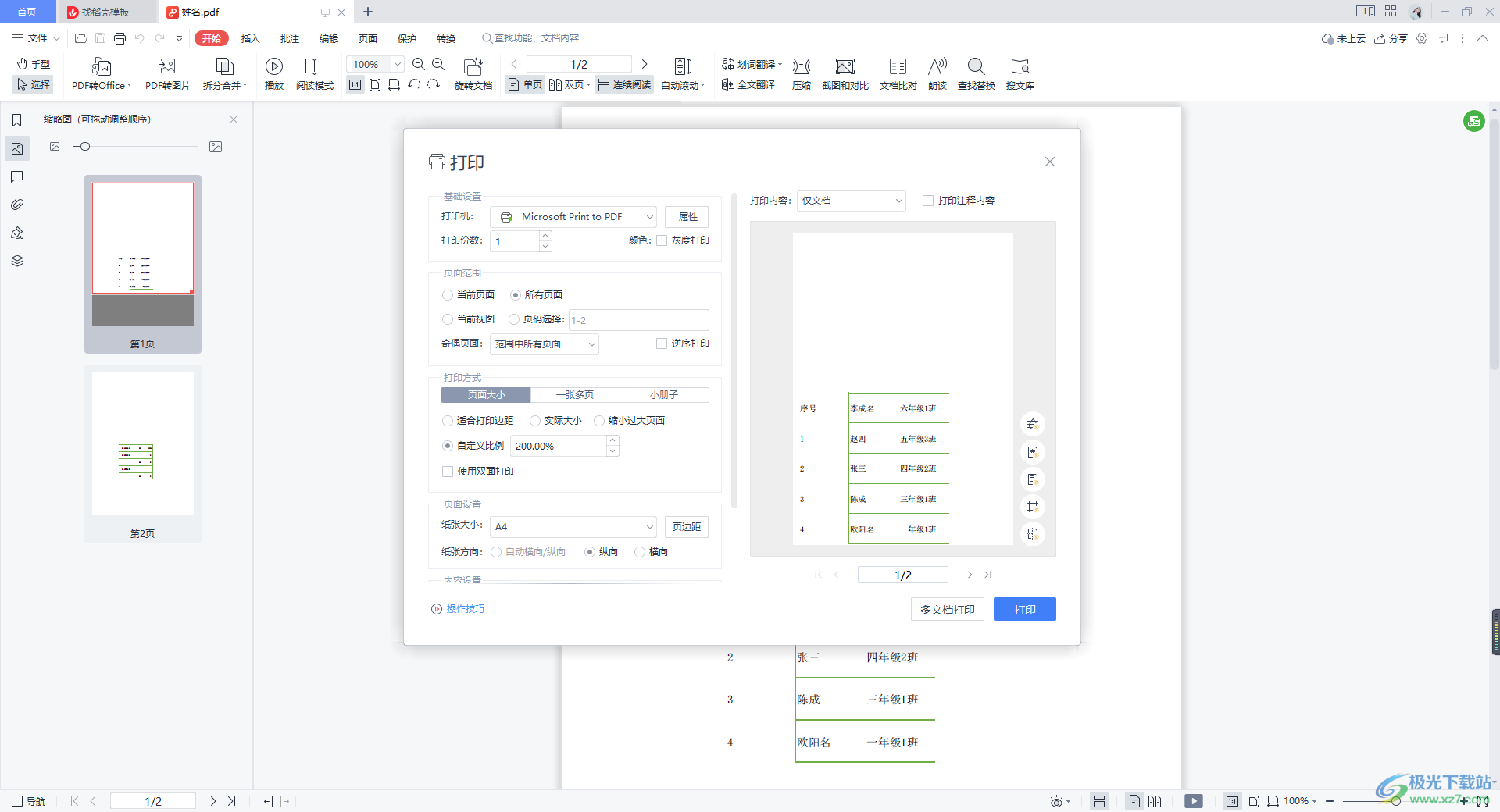This screenshot has width=1500, height=812.
Task: Start the 播放 slideshow icon
Action: [273, 66]
